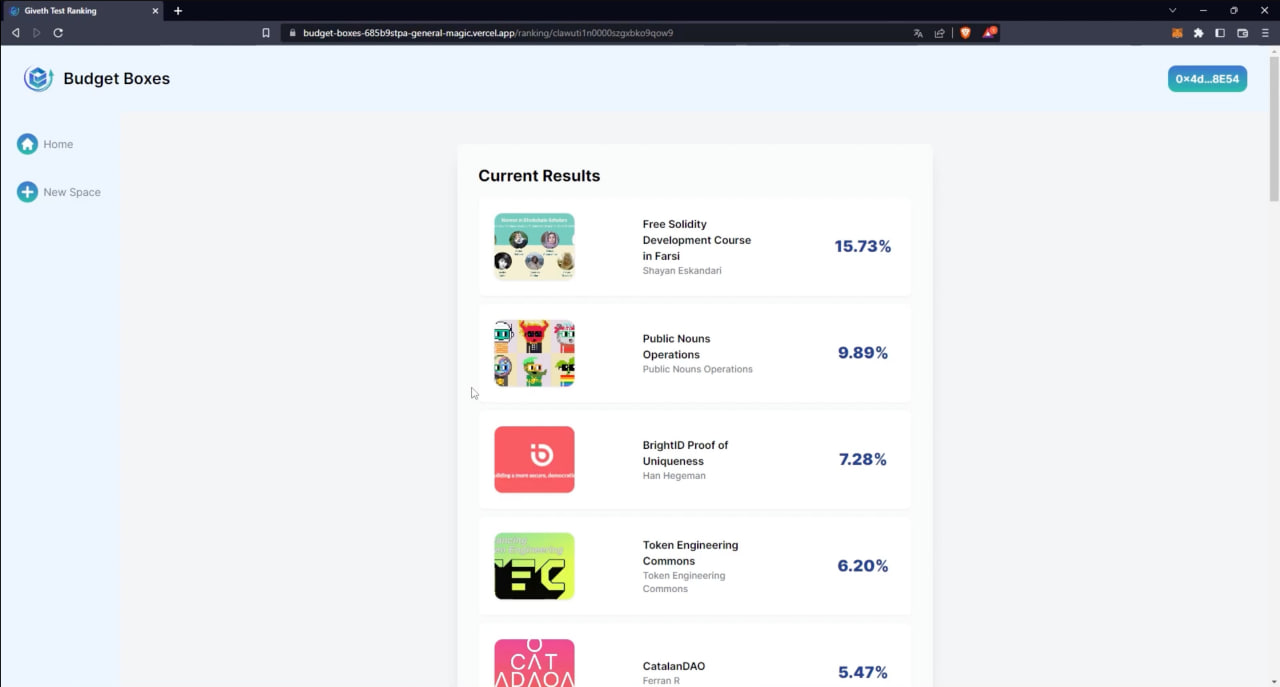Click the Budget Boxes title
This screenshot has height=687, width=1280.
[116, 79]
